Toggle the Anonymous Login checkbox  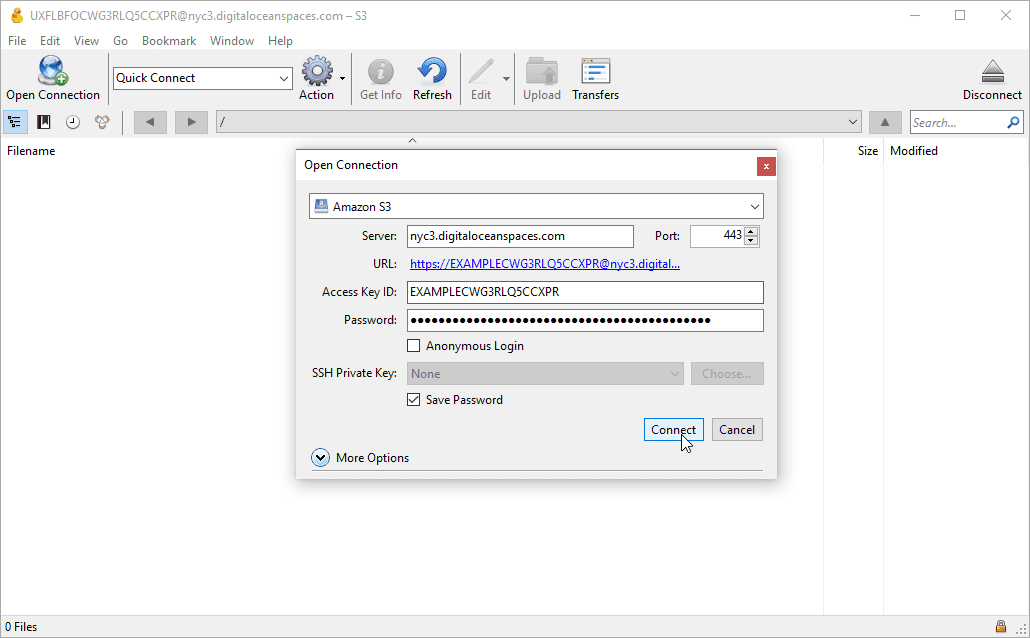tap(414, 346)
